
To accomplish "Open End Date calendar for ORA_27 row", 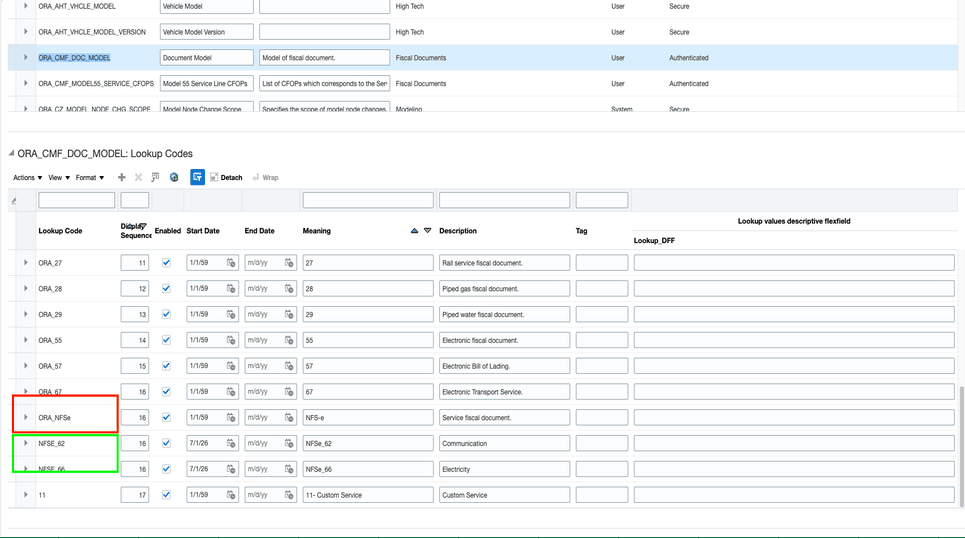I will pos(289,263).
